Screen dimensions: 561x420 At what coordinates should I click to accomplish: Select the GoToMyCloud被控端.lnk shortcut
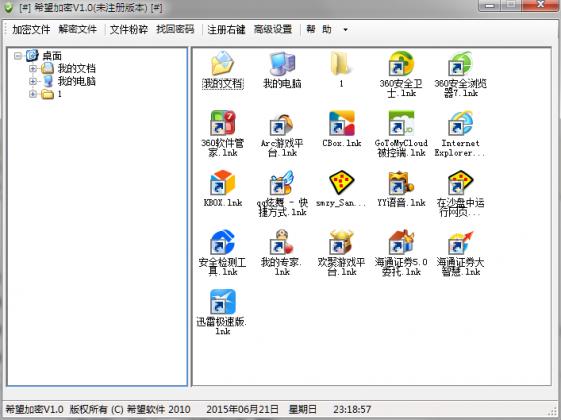(x=401, y=123)
